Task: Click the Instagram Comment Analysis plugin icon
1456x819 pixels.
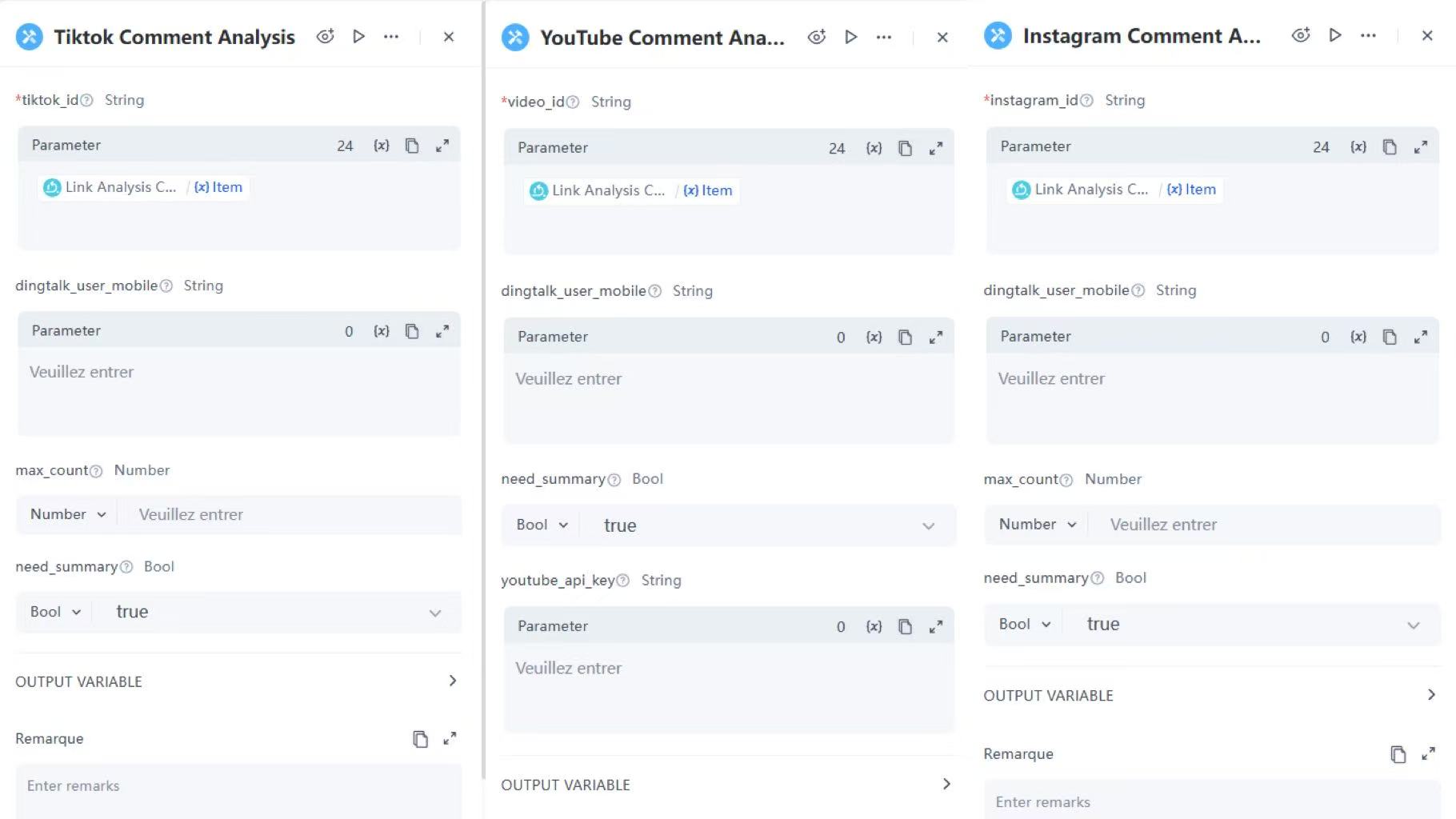Action: tap(998, 36)
